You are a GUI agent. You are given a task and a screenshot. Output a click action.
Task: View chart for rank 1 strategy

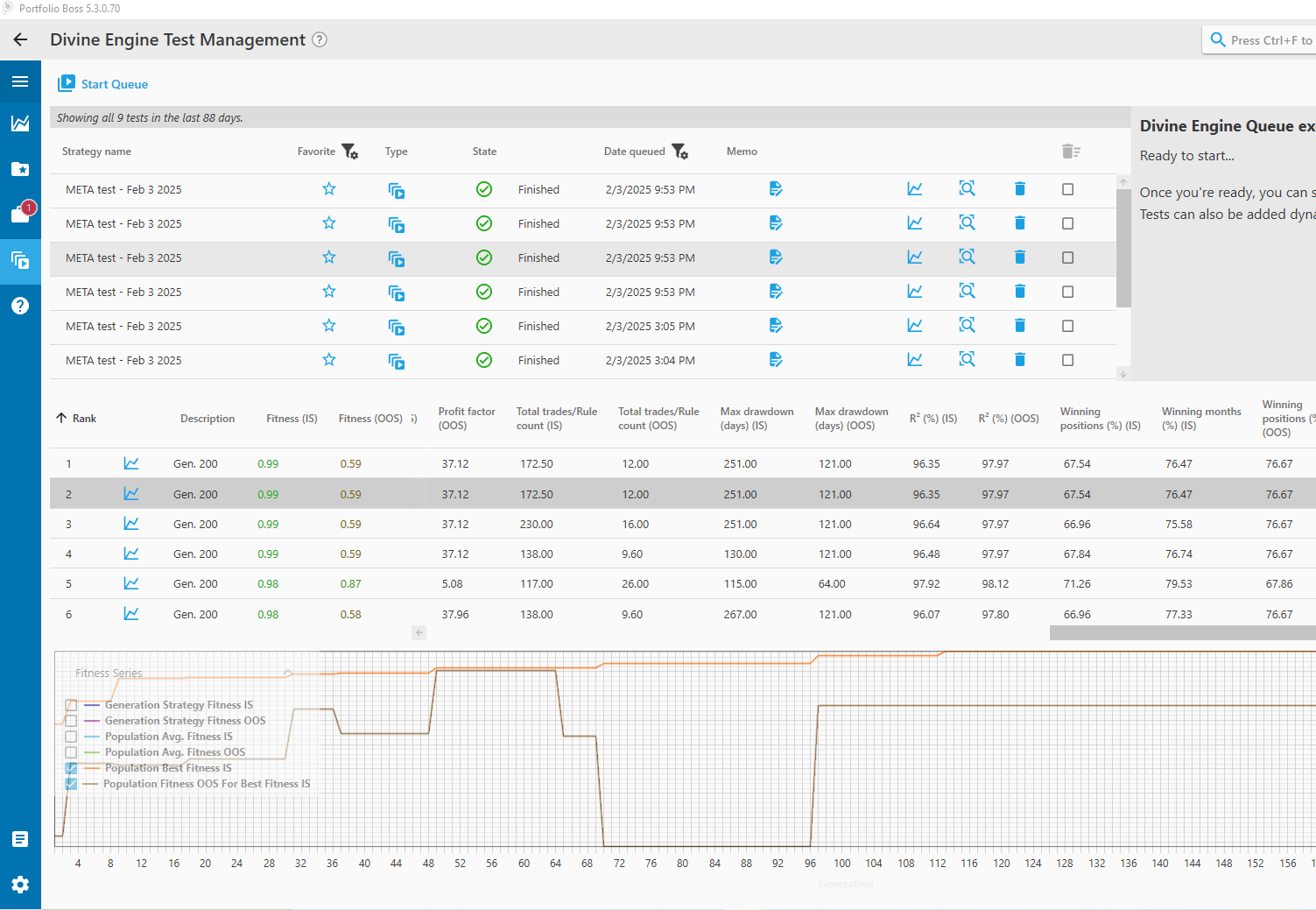131,463
